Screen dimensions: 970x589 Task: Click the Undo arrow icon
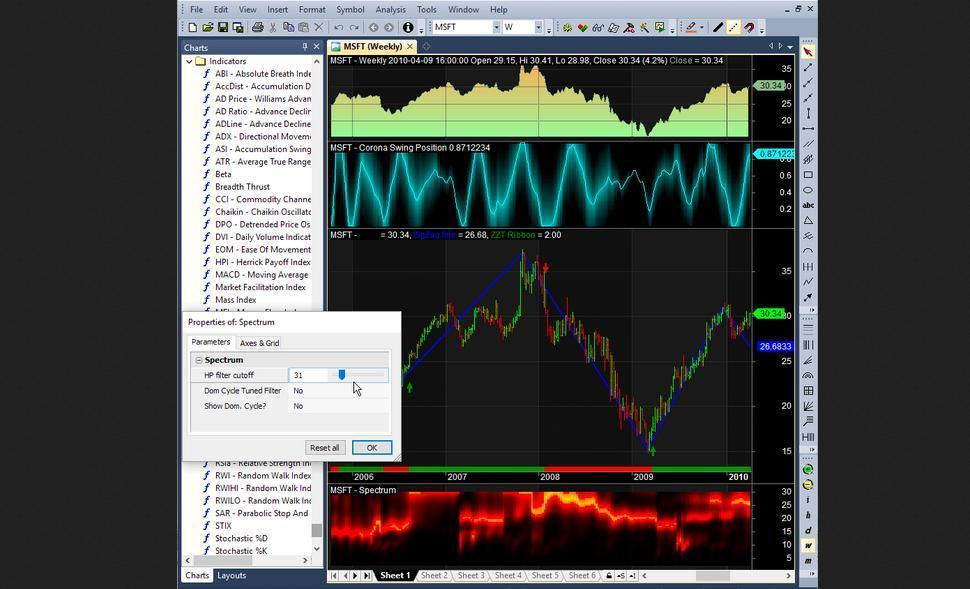click(x=338, y=27)
